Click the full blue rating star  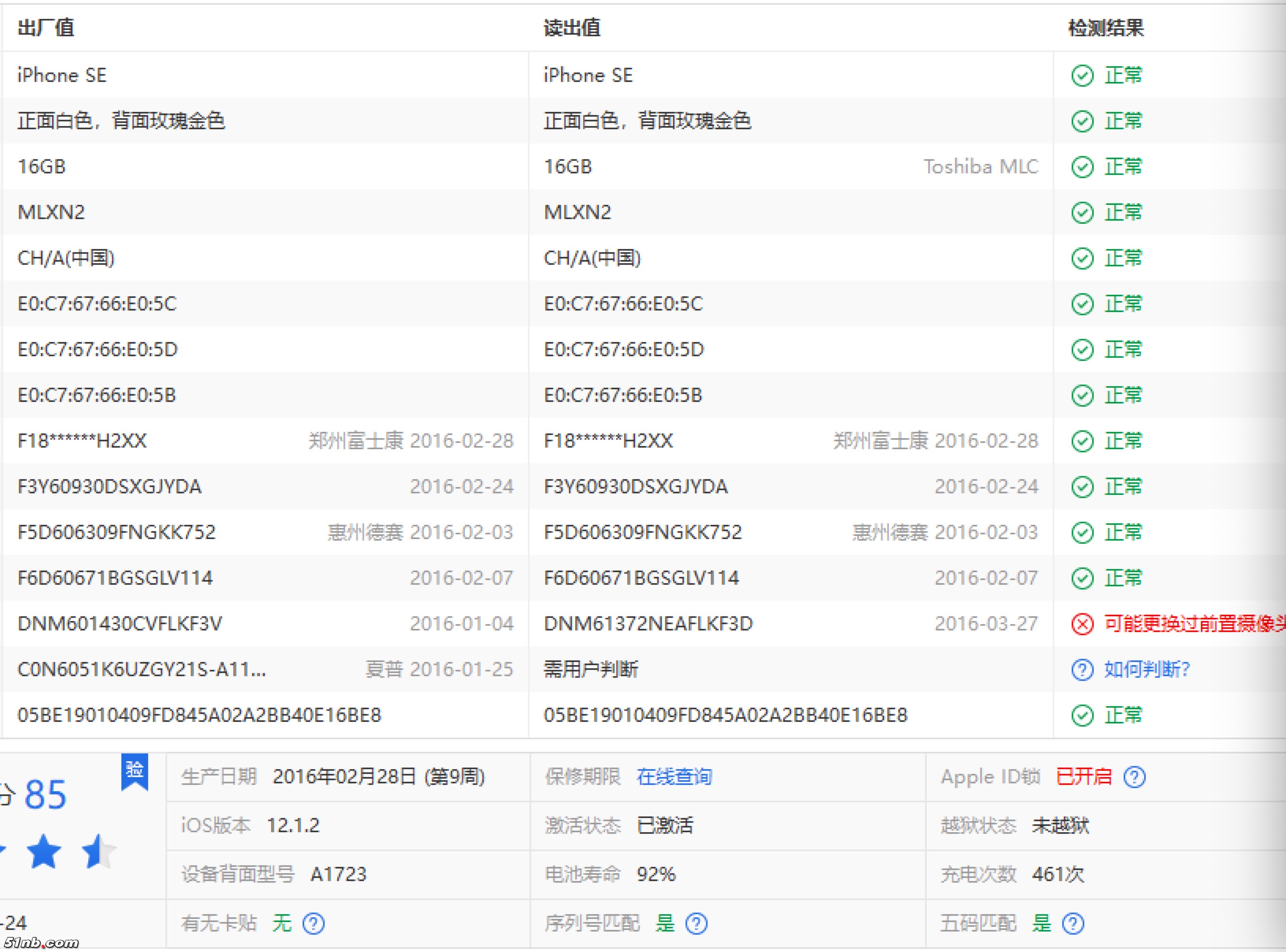[44, 851]
